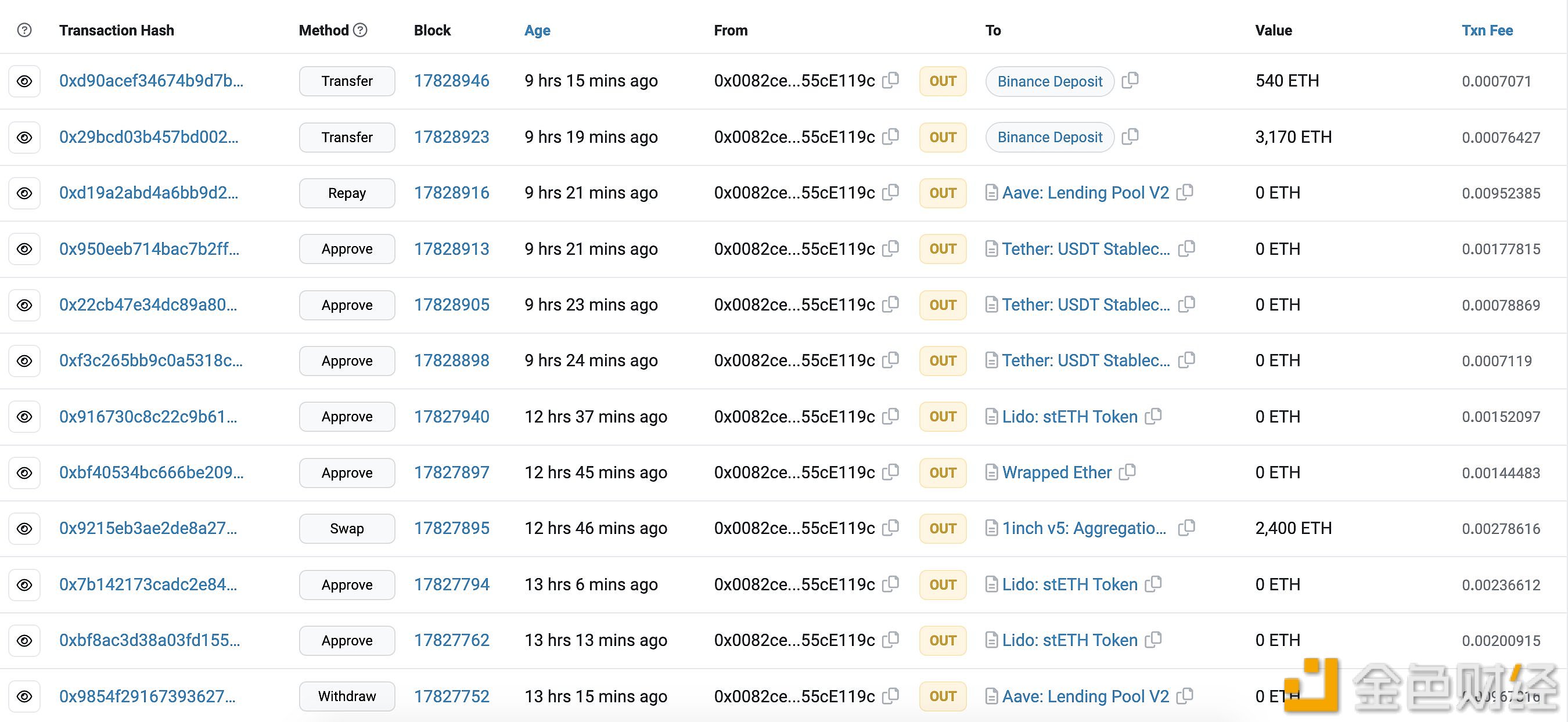Screen dimensions: 1568x722
Task: Copy Aave Lending Pool V2 address in Repay row
Action: [x=1185, y=192]
